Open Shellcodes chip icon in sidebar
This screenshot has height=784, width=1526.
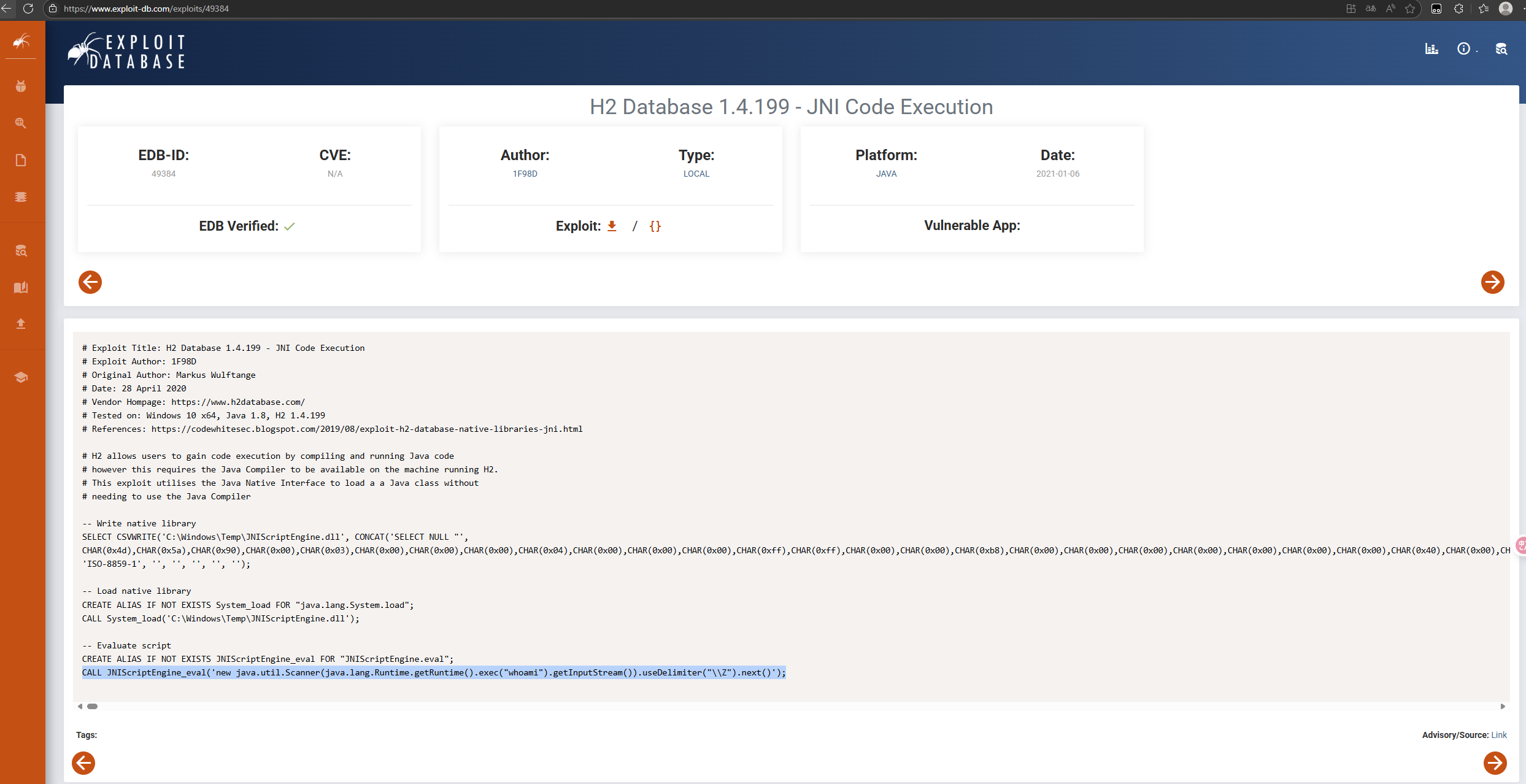(x=21, y=197)
